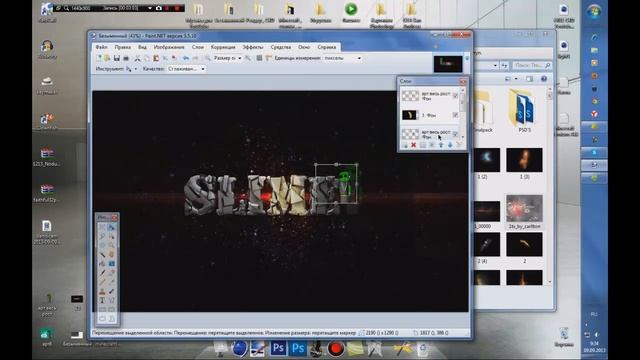Open the 'Изображение' menu
640x360 pixels.
click(x=169, y=47)
